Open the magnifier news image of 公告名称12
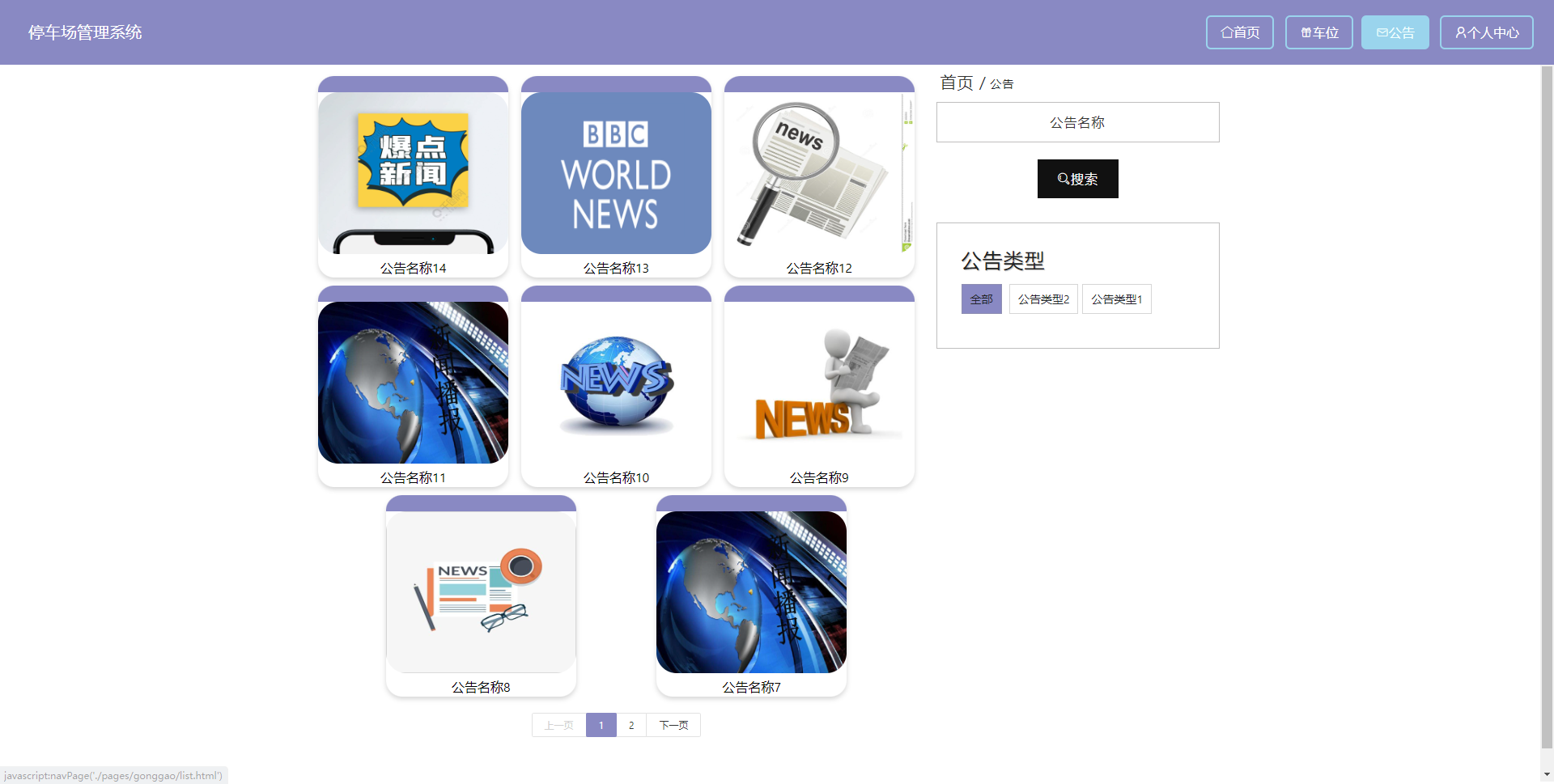The image size is (1554, 784). 819,173
